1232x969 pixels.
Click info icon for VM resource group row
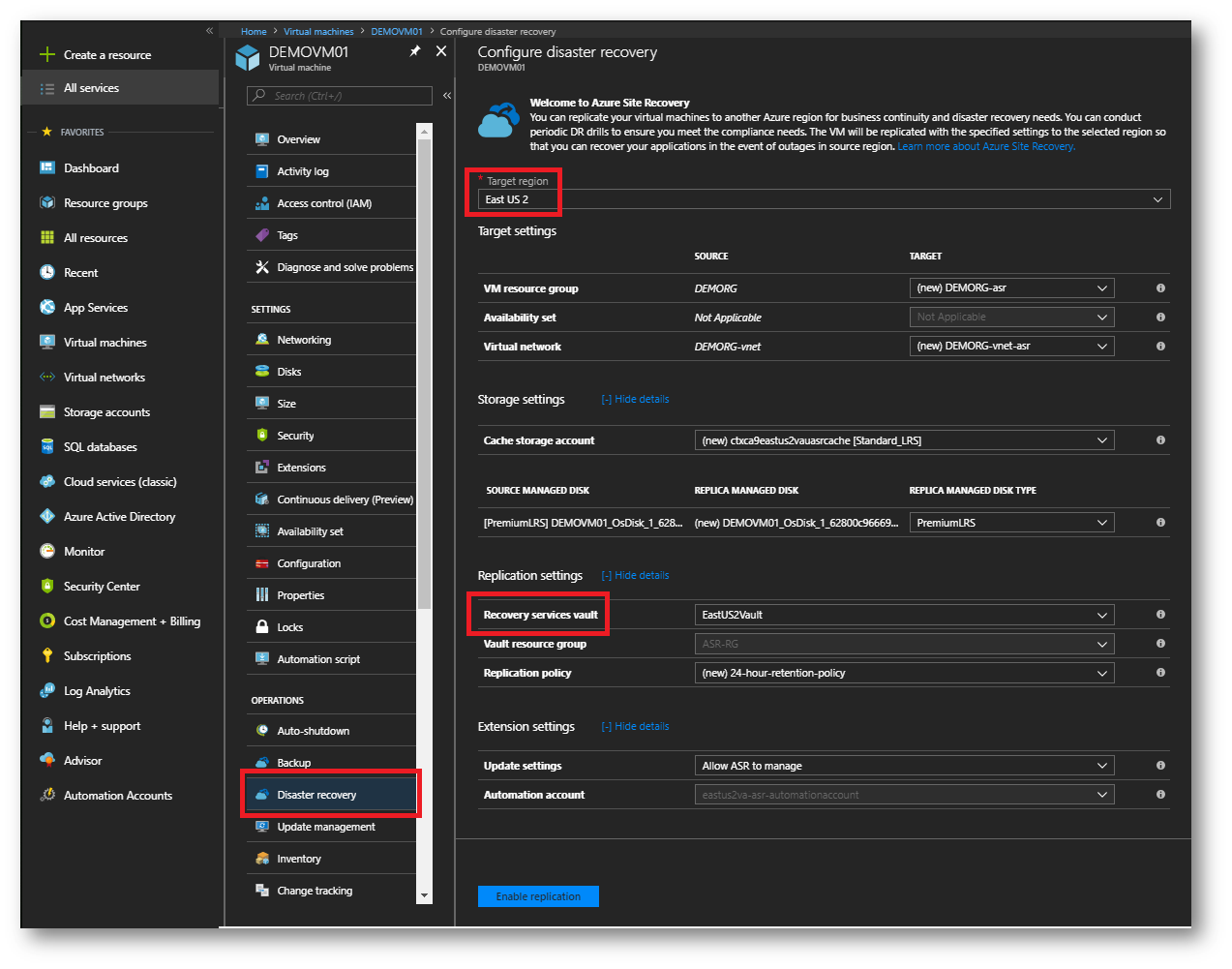coord(1160,288)
